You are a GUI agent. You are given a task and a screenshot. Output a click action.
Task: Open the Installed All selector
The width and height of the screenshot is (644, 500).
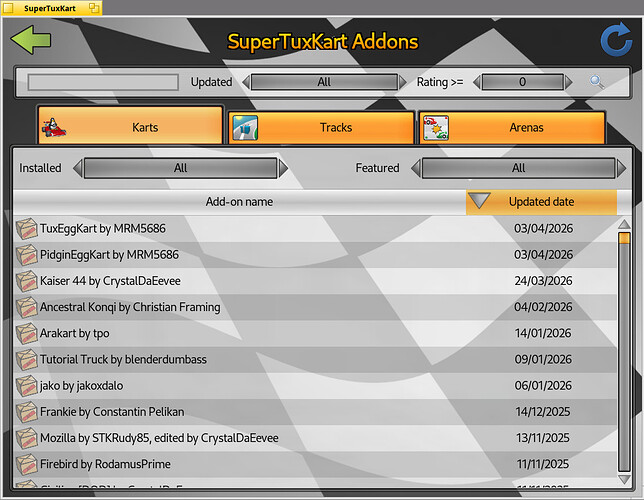[181, 168]
